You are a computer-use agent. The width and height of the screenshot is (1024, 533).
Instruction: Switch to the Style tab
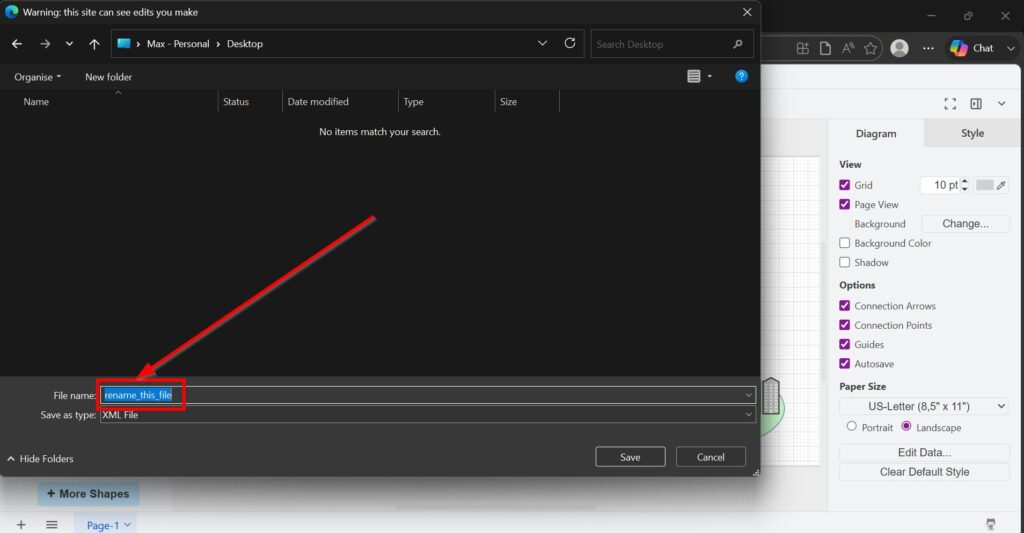click(972, 133)
